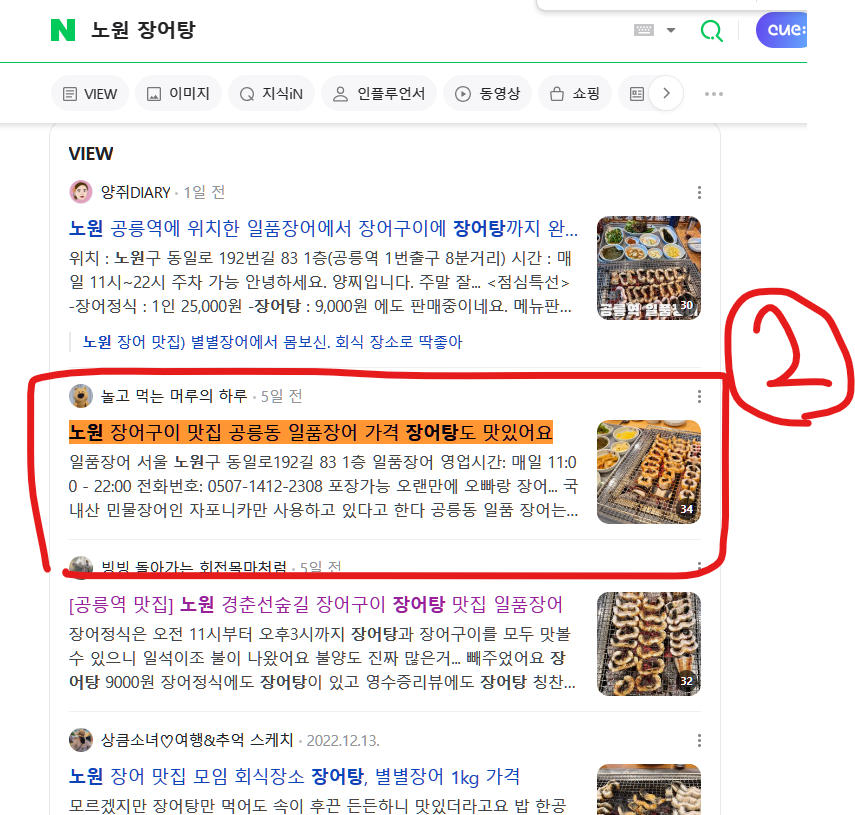Open 상큼소녀 여행&추억 스케치 avatar
The image size is (855, 815).
(x=81, y=740)
